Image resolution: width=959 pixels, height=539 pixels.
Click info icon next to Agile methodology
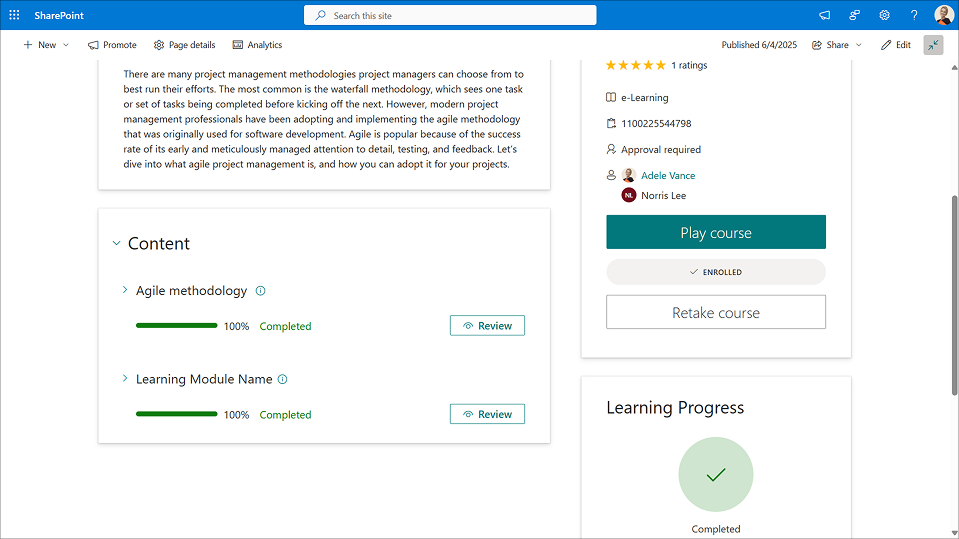click(x=261, y=291)
